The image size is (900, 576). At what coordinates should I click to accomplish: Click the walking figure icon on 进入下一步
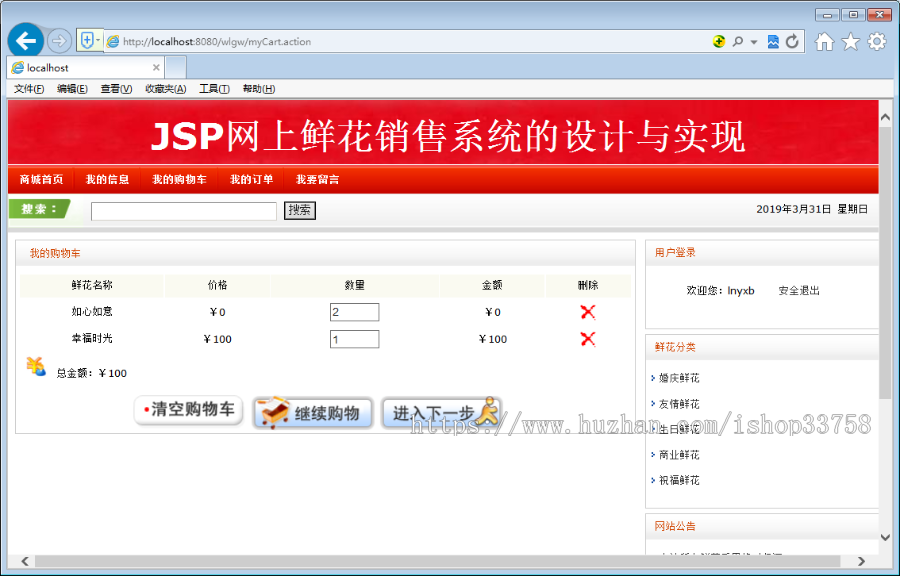487,412
